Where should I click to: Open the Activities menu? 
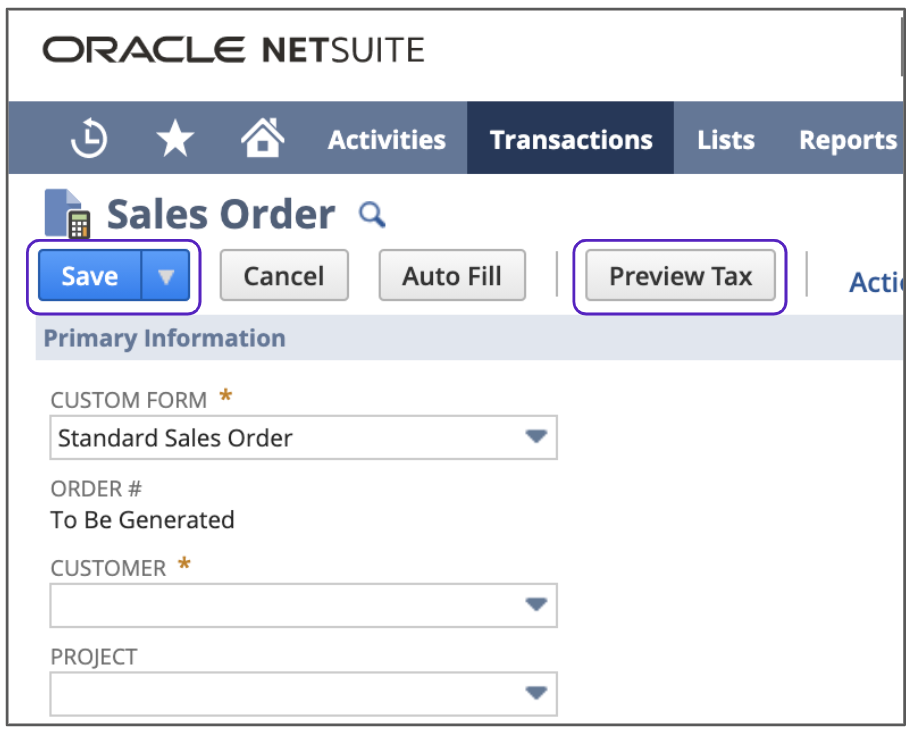(x=386, y=140)
